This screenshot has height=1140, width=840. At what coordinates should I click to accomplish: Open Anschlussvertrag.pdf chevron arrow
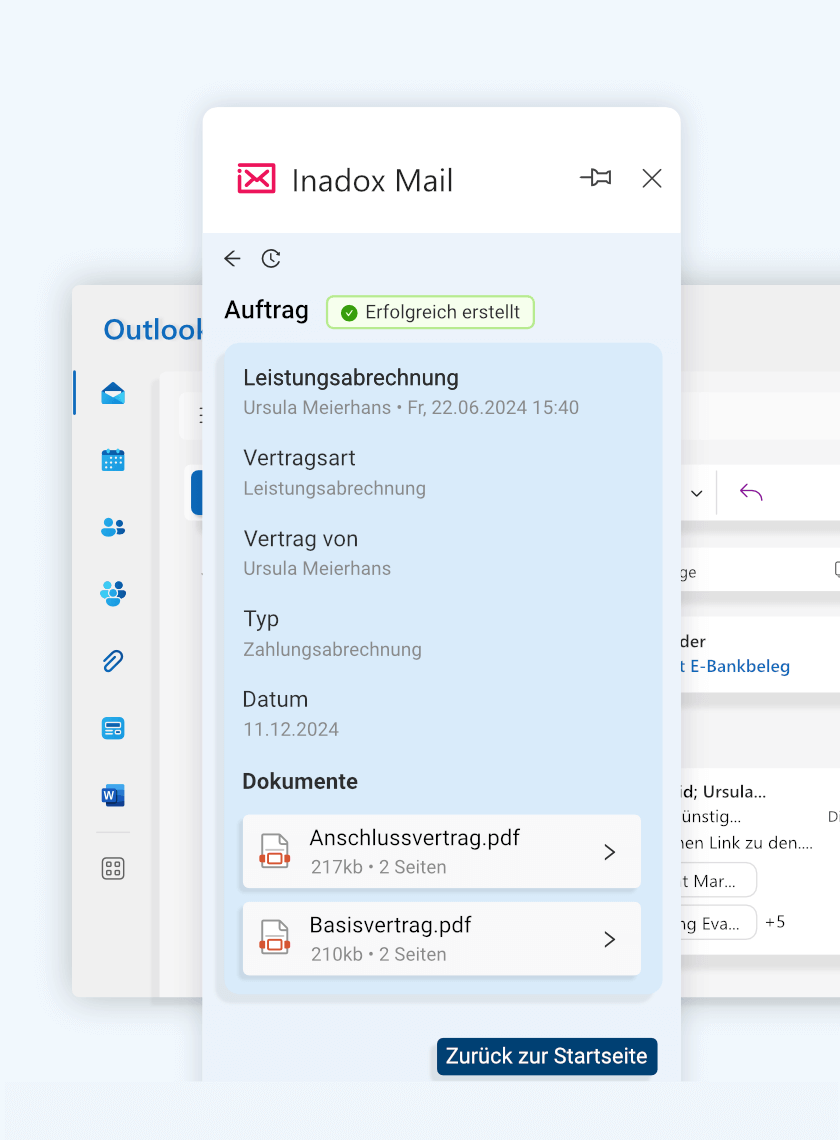[610, 852]
